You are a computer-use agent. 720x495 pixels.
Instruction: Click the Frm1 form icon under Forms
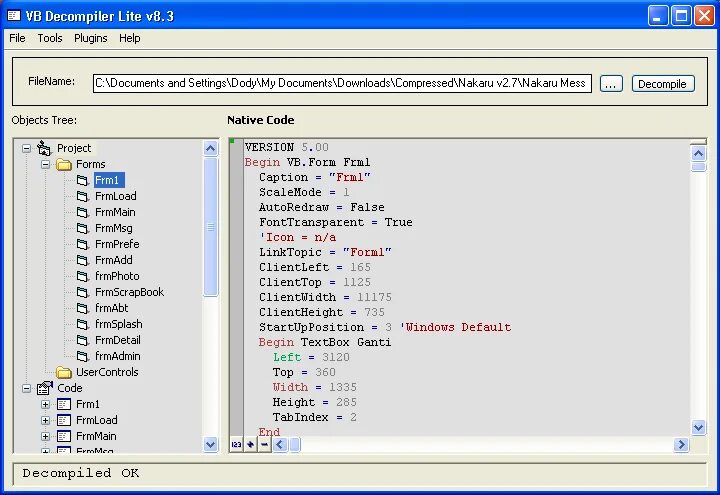pyautogui.click(x=83, y=180)
